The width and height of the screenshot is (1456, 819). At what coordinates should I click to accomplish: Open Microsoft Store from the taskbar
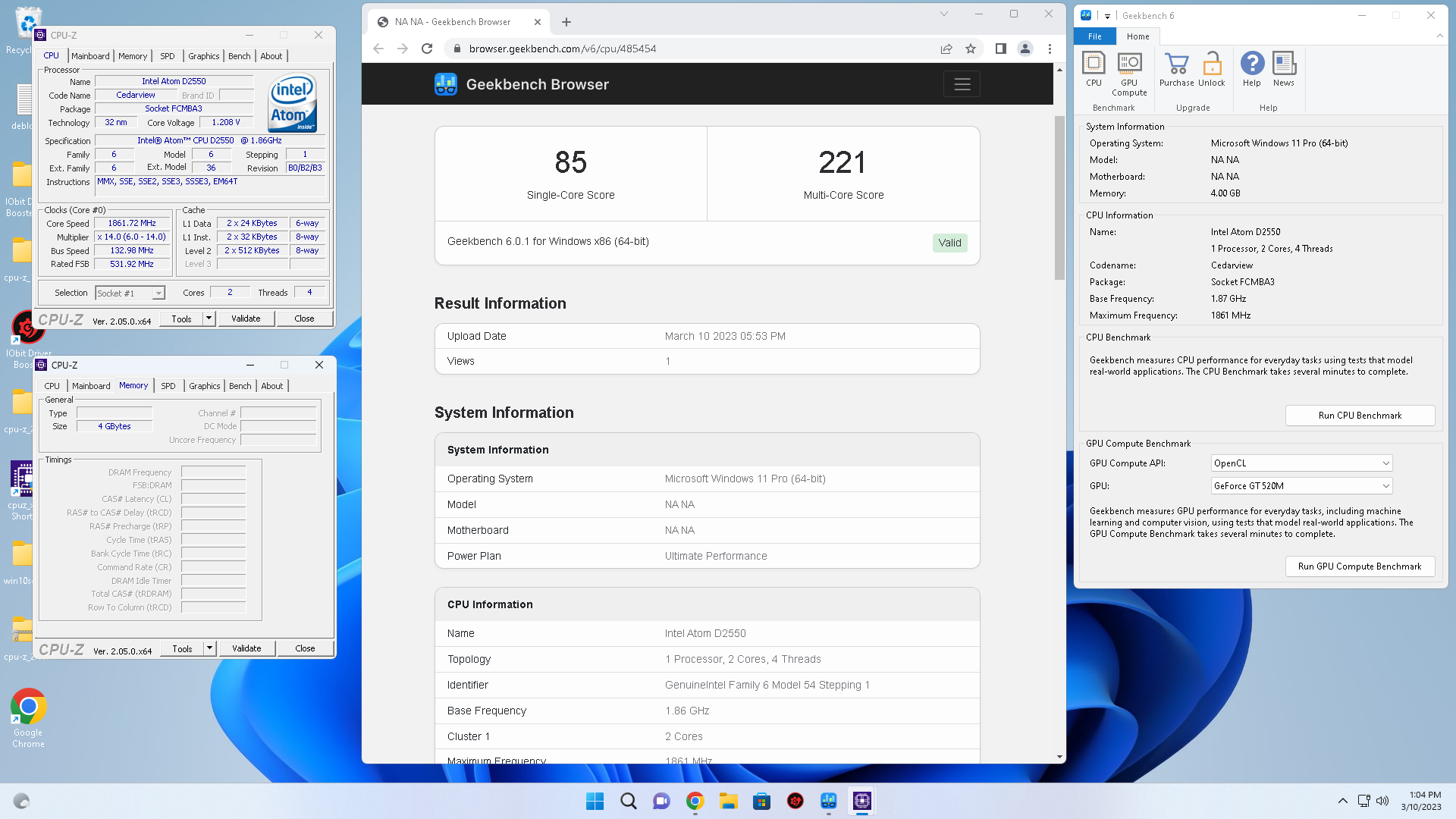[x=762, y=801]
